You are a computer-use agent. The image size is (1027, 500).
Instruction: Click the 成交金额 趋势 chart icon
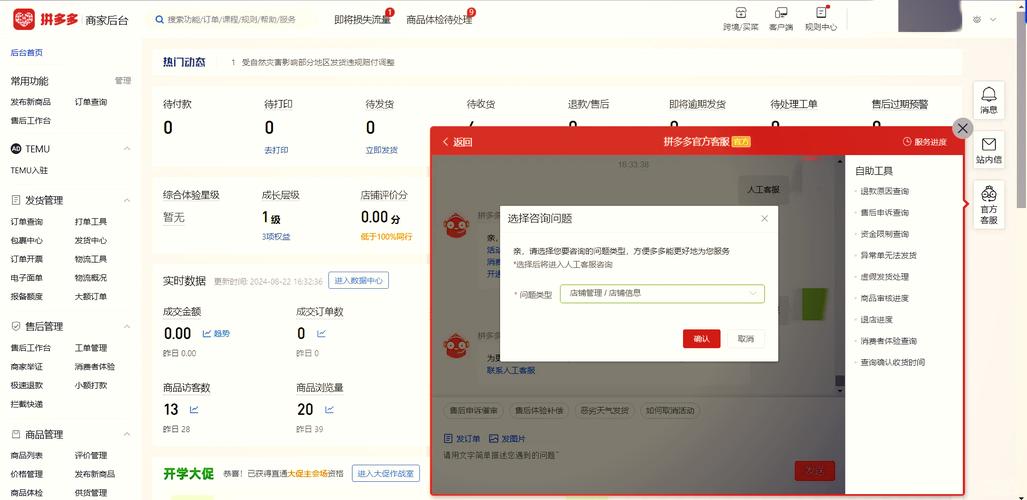[207, 334]
